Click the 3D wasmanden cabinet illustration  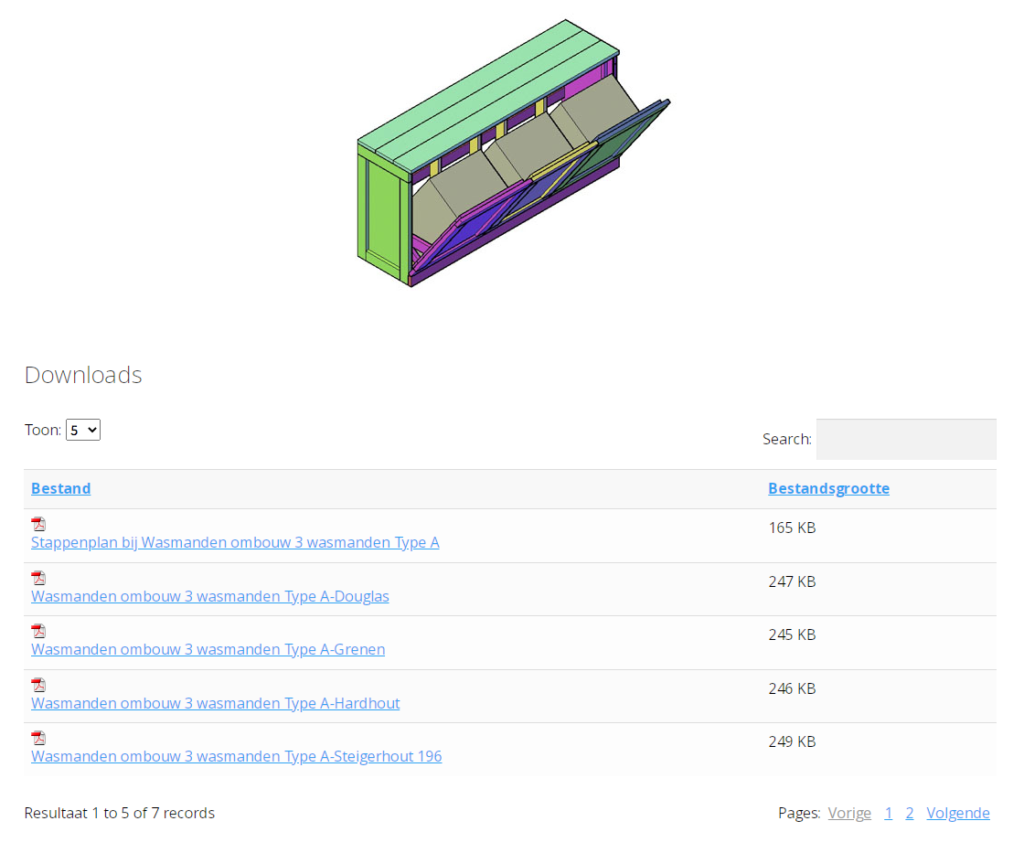coord(513,153)
